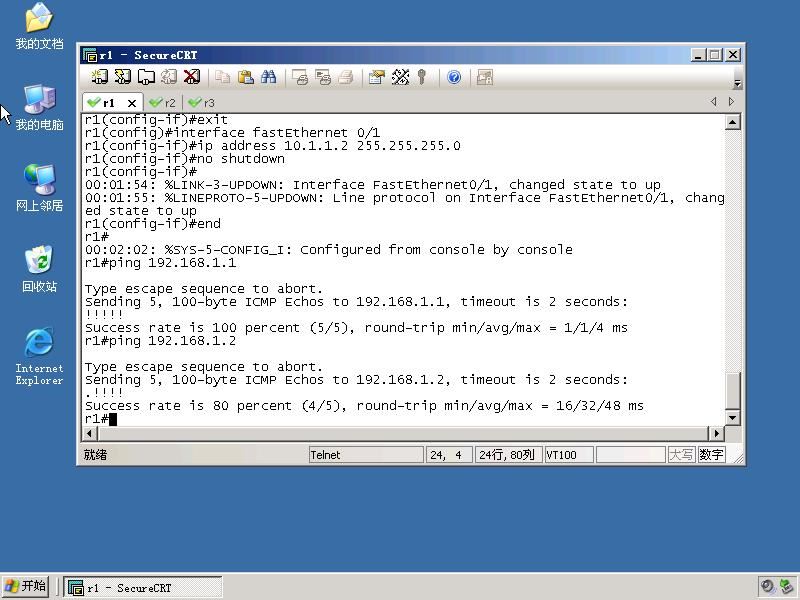
Task: Click 'Success rate is 100 percent' line
Action: pos(356,328)
